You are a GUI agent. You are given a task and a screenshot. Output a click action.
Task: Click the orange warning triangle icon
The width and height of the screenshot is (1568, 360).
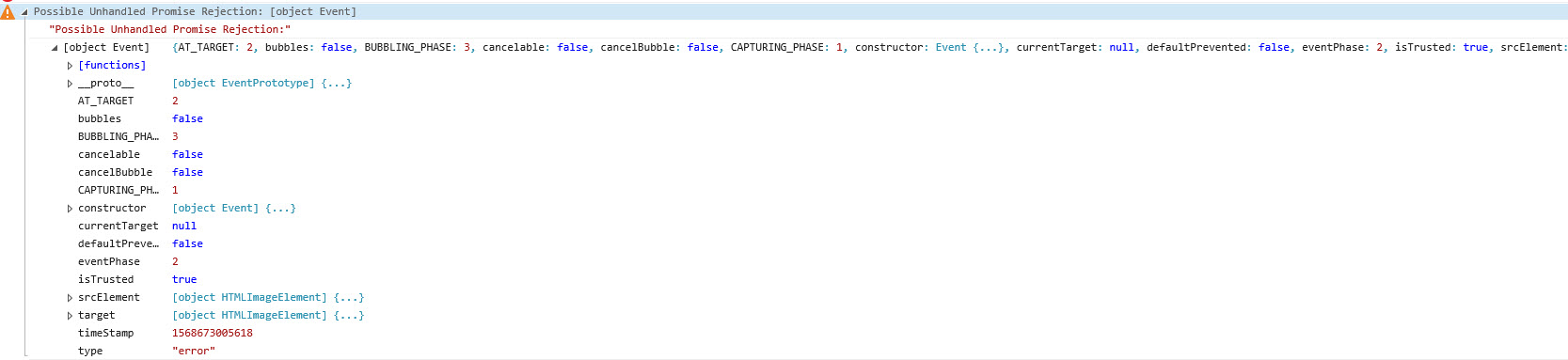[8, 12]
